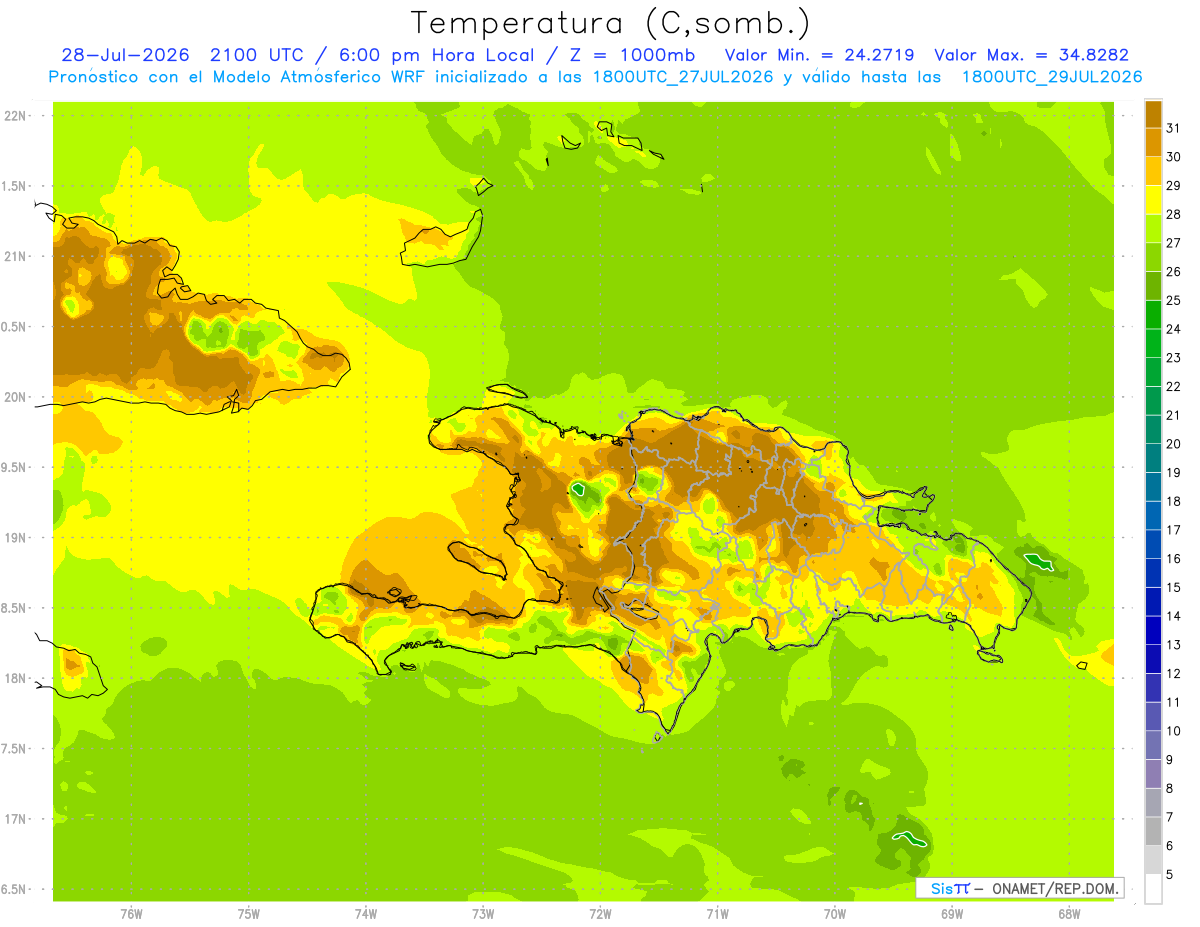1200x927 pixels.
Task: Click the 'Temperatura (C,somb.)' title
Action: pyautogui.click(x=611, y=22)
